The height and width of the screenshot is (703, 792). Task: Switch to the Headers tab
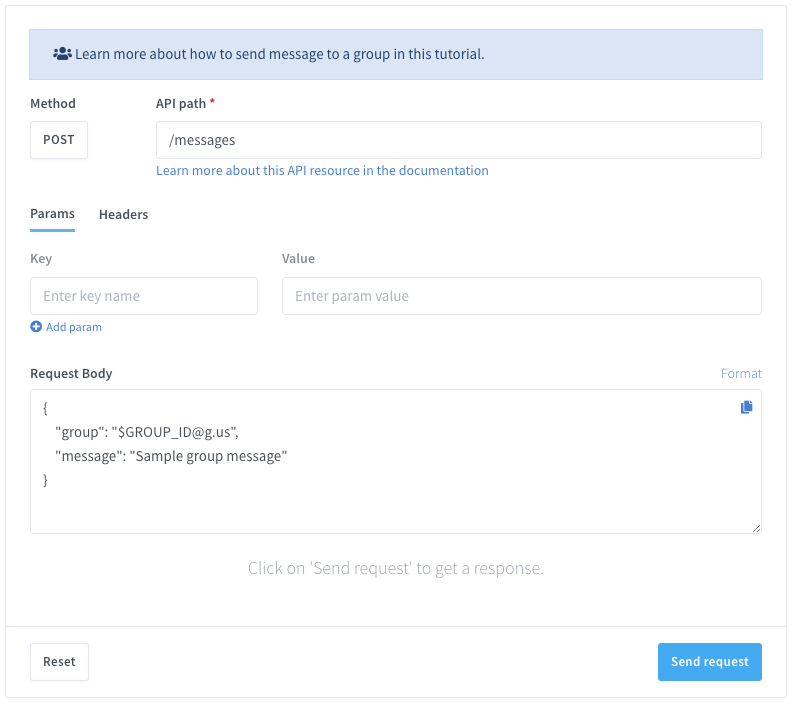pyautogui.click(x=123, y=214)
